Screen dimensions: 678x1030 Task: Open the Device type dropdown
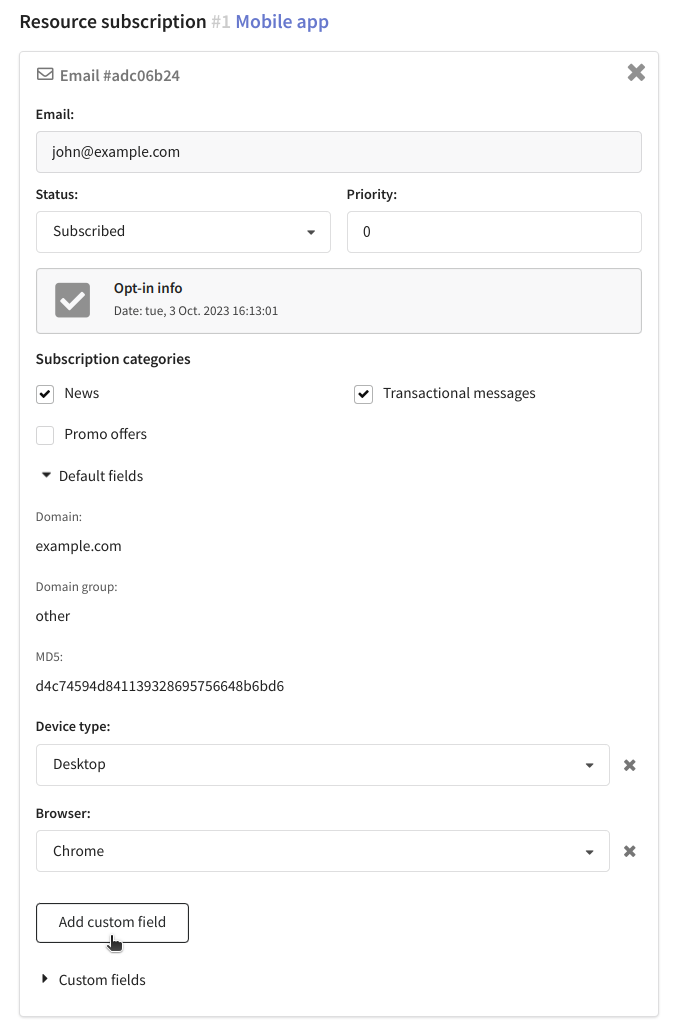(x=323, y=765)
